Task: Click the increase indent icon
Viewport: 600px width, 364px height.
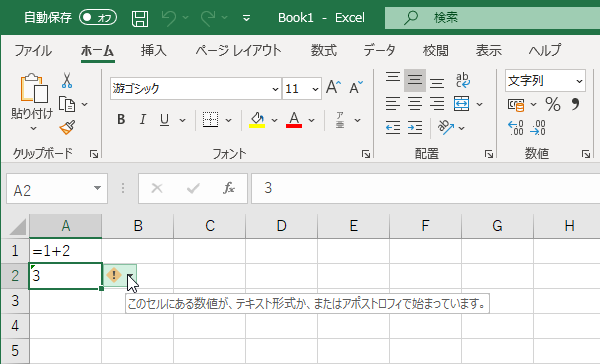Action: [x=415, y=127]
